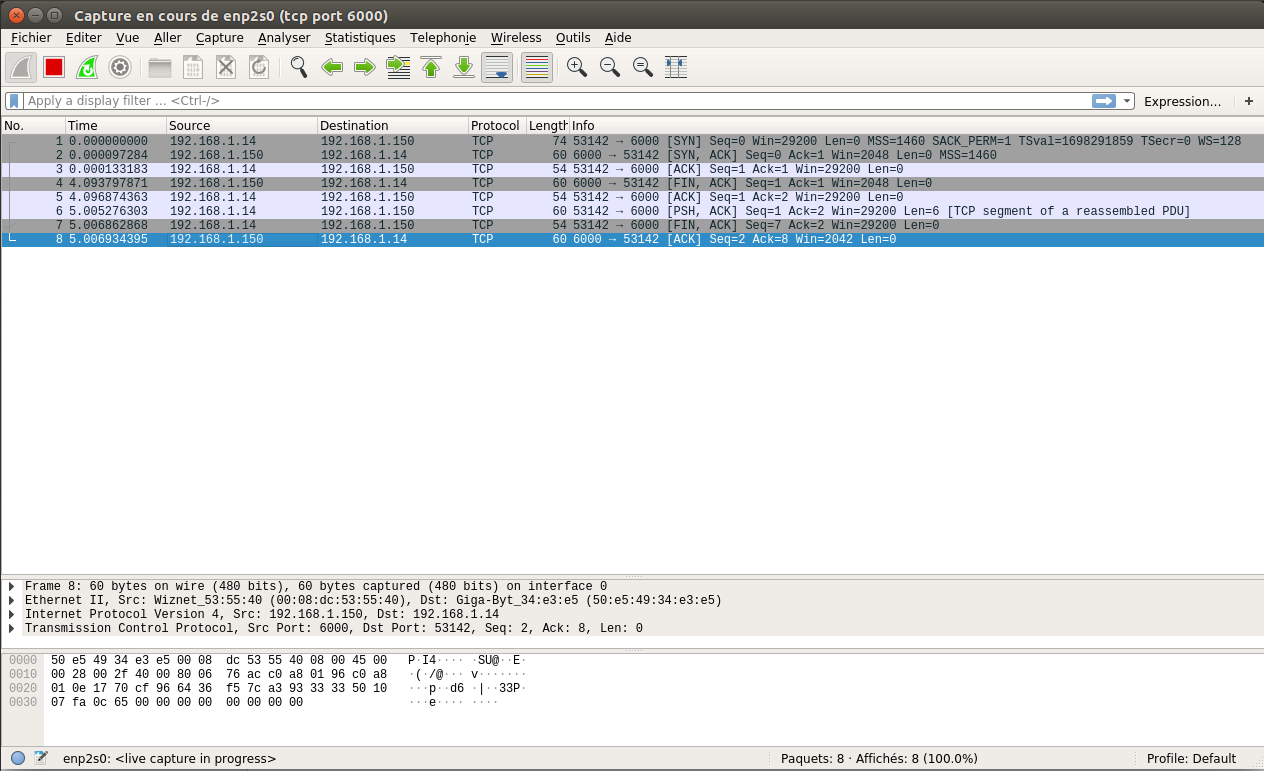Jump to the first packet icon
Screen dimensions: 1264x771
(x=431, y=67)
